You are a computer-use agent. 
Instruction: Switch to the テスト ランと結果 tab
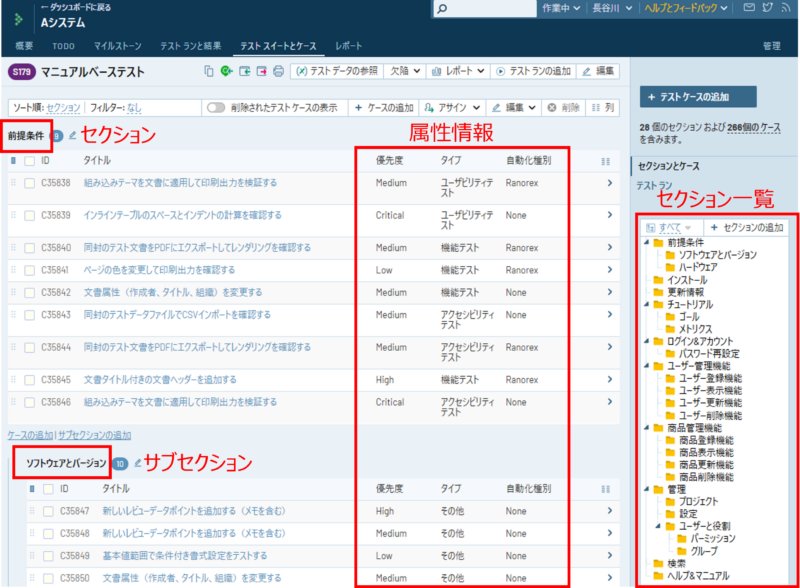click(191, 46)
